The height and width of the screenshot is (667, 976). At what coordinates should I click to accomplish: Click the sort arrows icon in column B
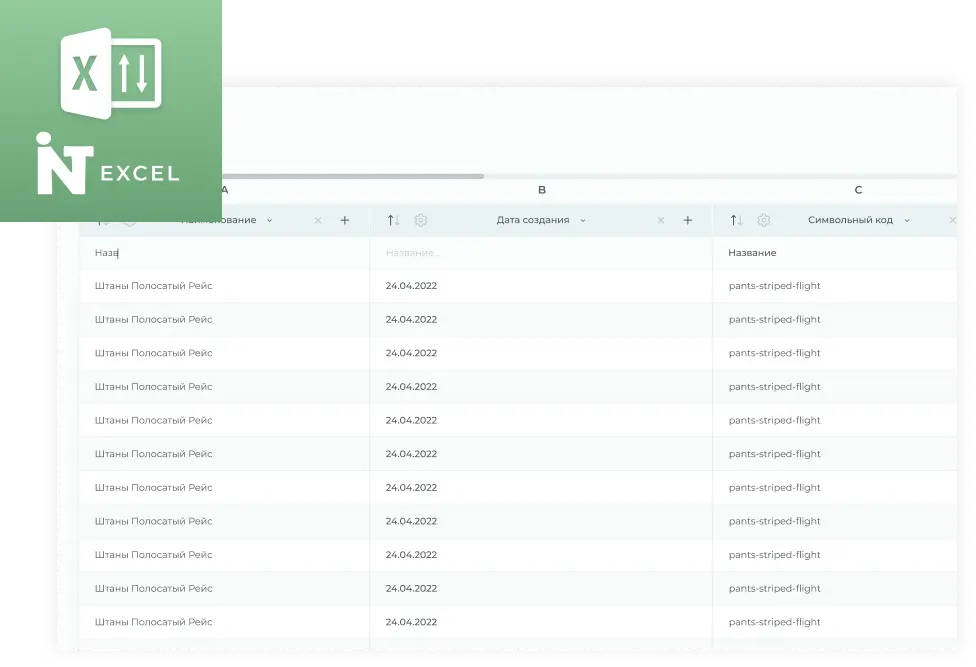(x=393, y=220)
